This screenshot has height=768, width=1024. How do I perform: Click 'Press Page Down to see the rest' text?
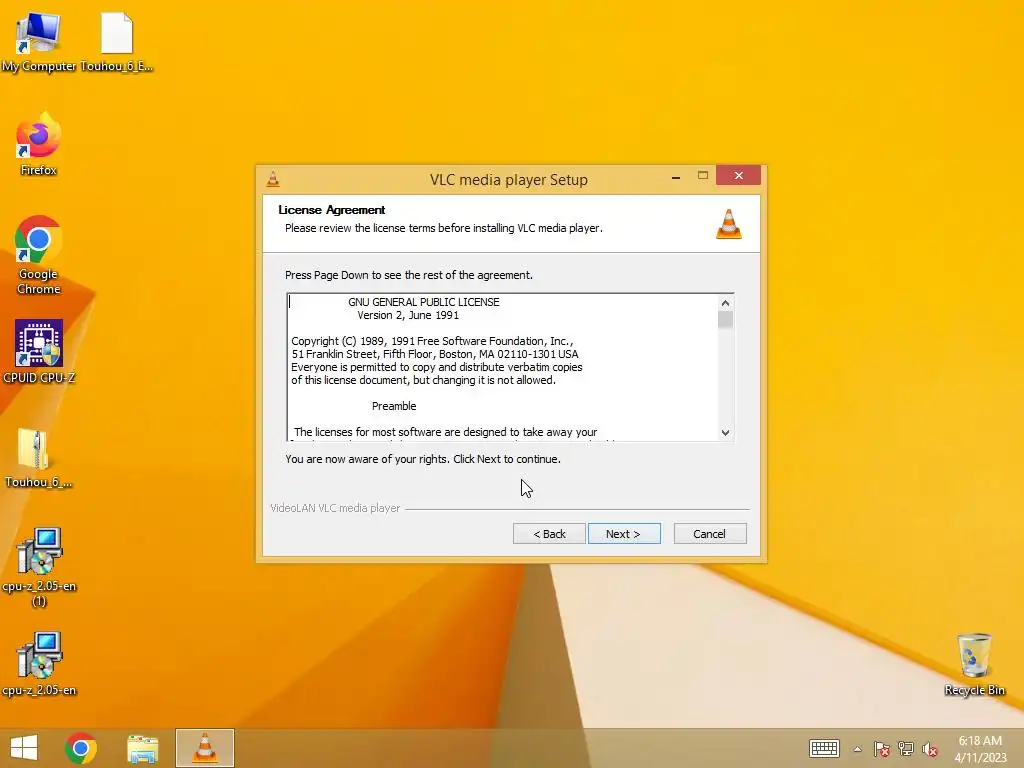[409, 275]
